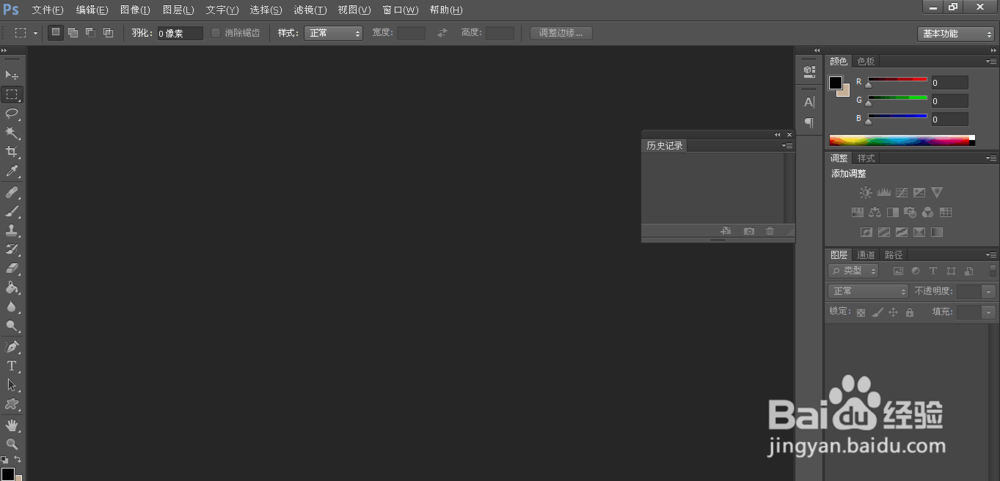
Task: Select the Pen tool
Action: coord(11,347)
